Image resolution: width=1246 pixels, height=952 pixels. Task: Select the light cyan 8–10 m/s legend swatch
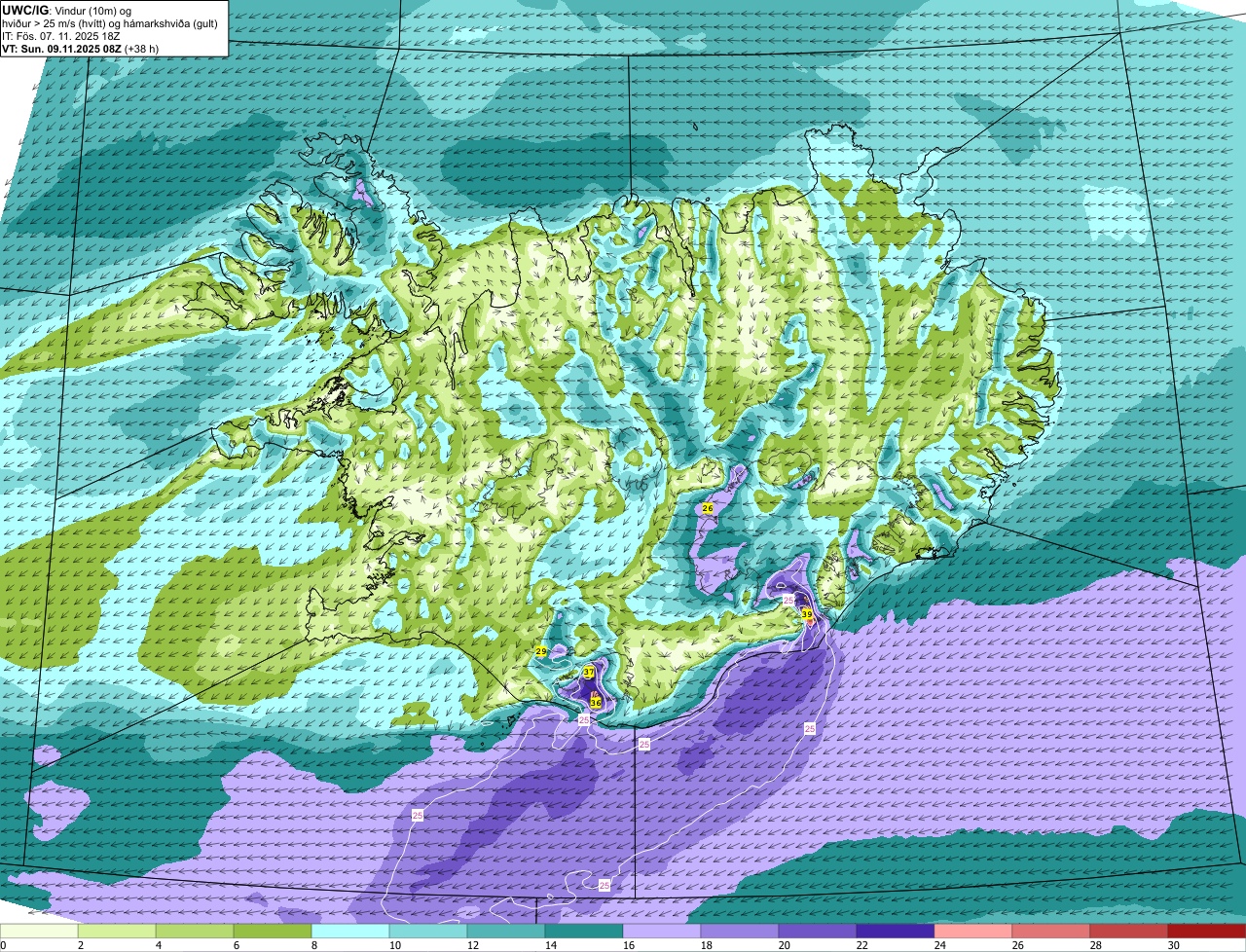(350, 931)
